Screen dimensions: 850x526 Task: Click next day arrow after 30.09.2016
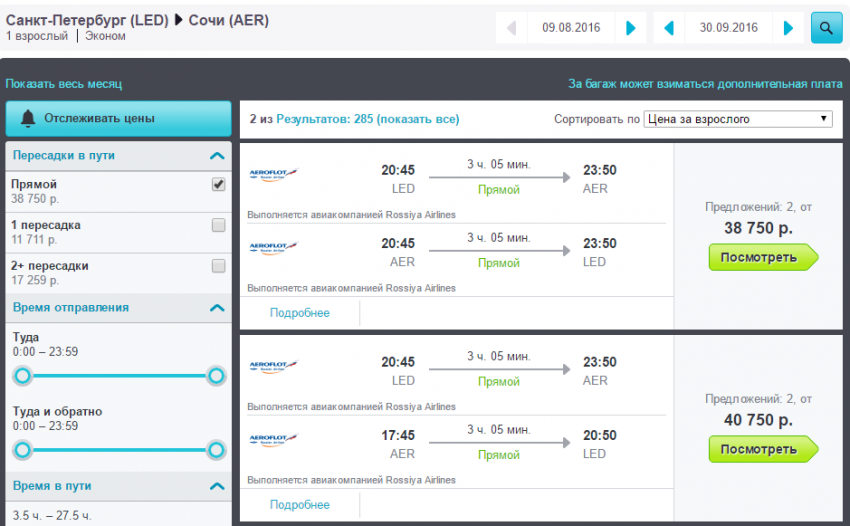[788, 28]
